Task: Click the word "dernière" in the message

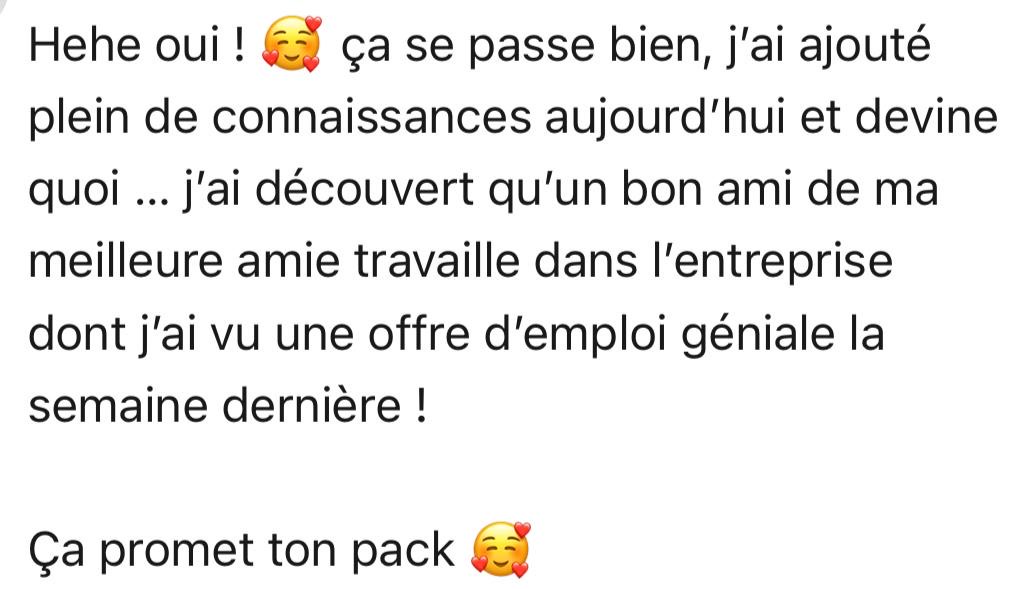Action: coord(312,405)
